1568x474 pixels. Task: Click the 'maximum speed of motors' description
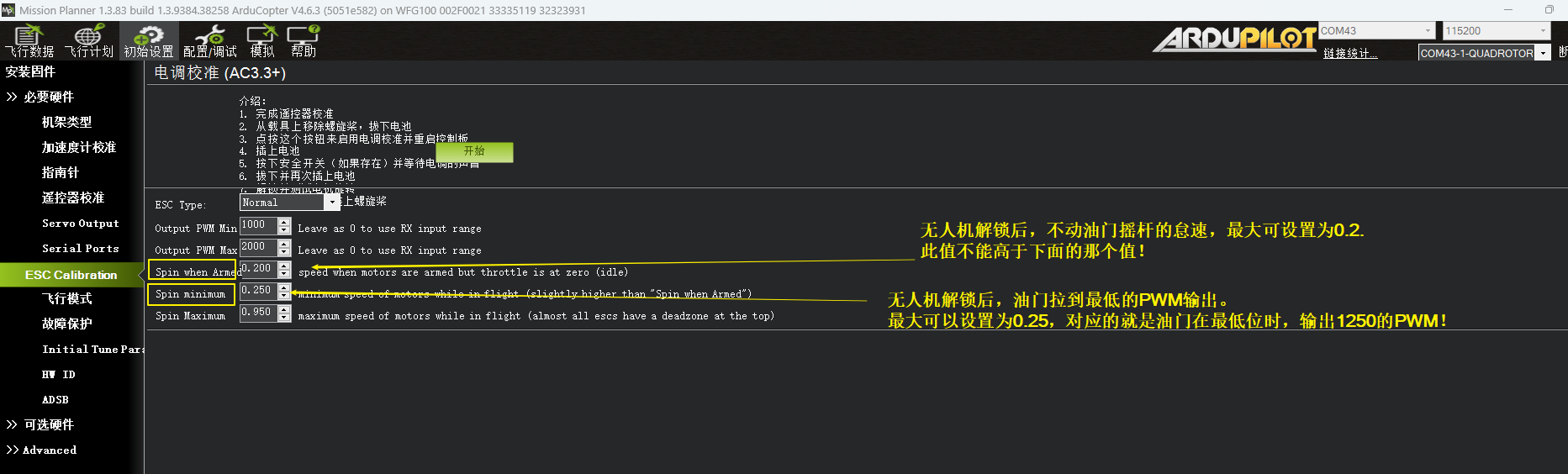536,316
